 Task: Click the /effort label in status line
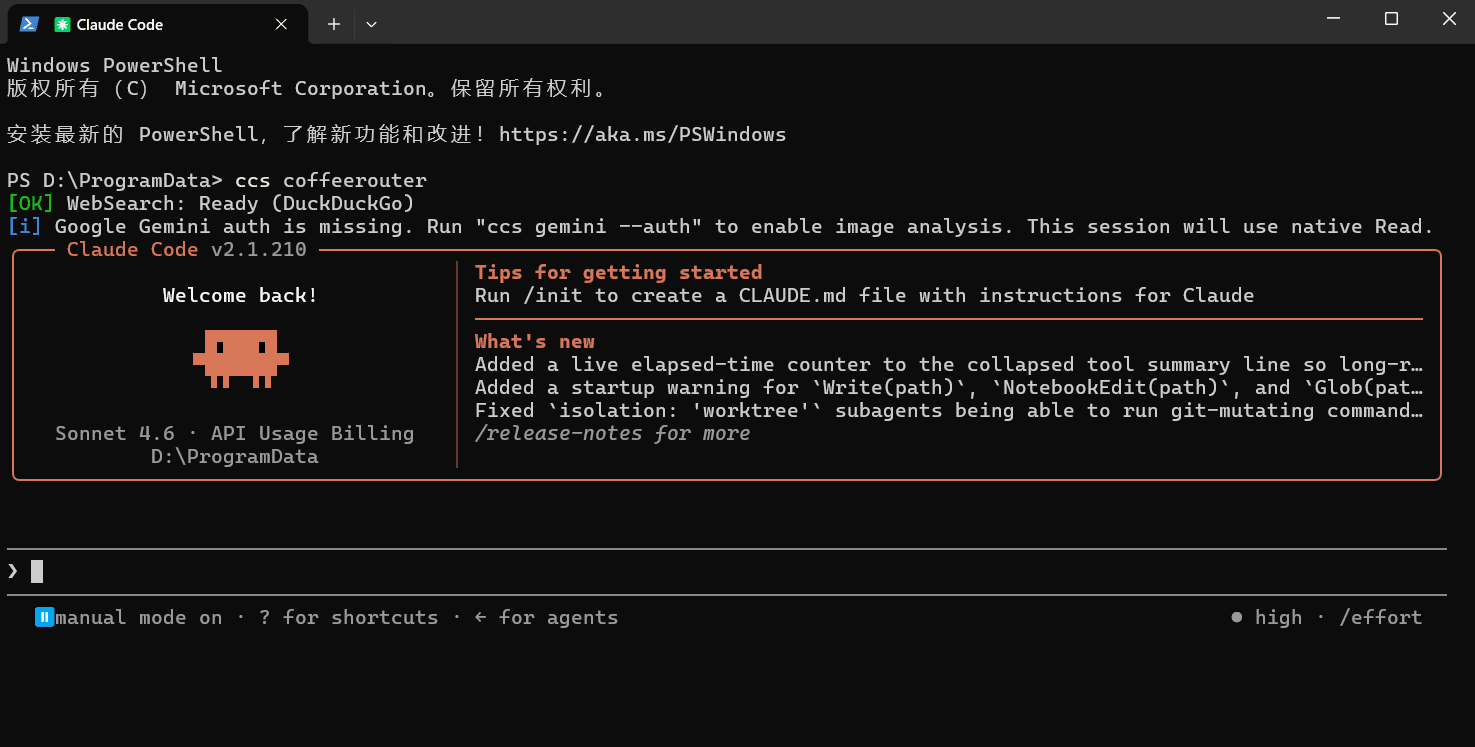pyautogui.click(x=1381, y=617)
